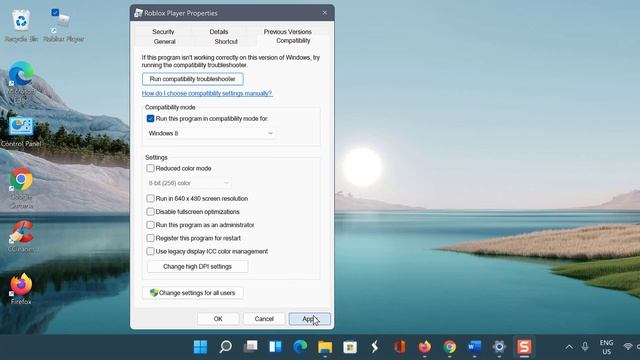Open the Windows 8 compatibility dropdown
Viewport: 640px width, 360px height.
point(211,133)
